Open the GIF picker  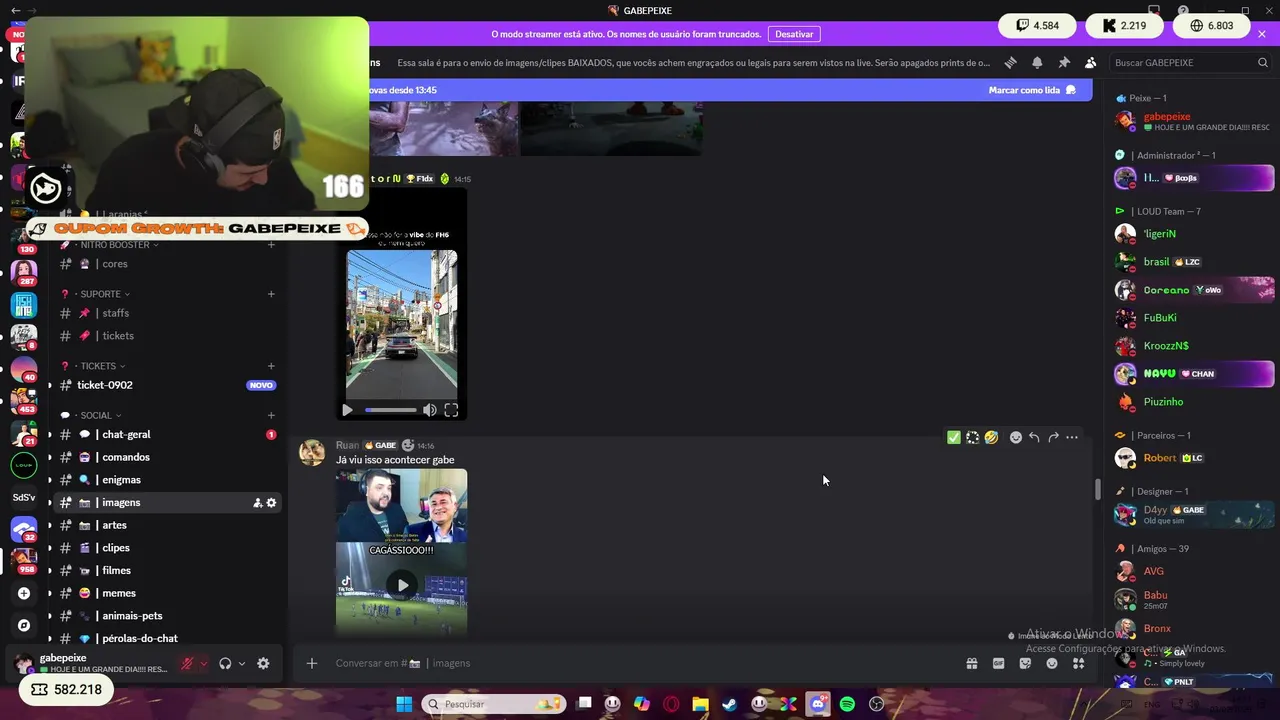click(998, 663)
